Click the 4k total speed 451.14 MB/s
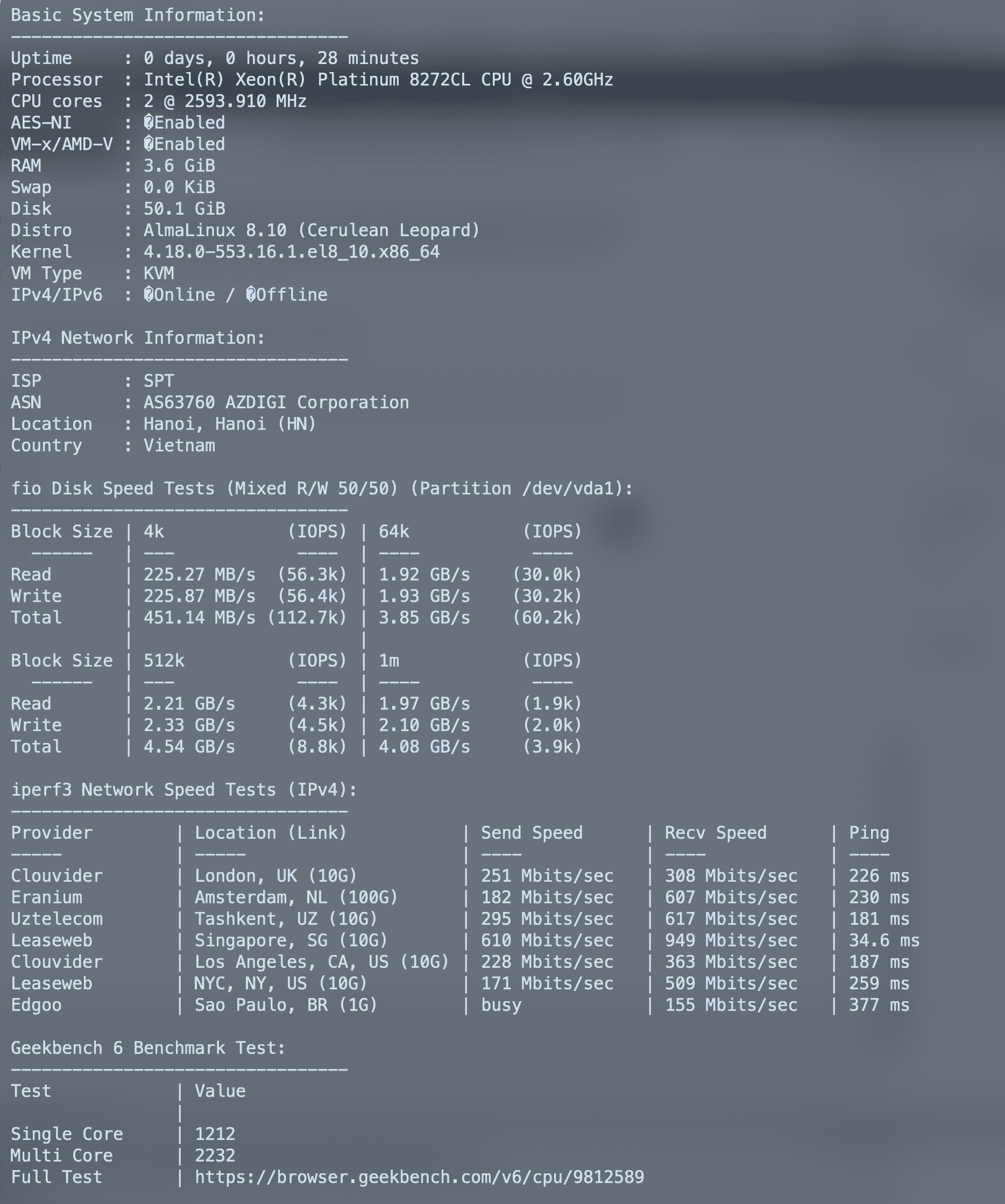Image resolution: width=1005 pixels, height=1204 pixels. 199,618
